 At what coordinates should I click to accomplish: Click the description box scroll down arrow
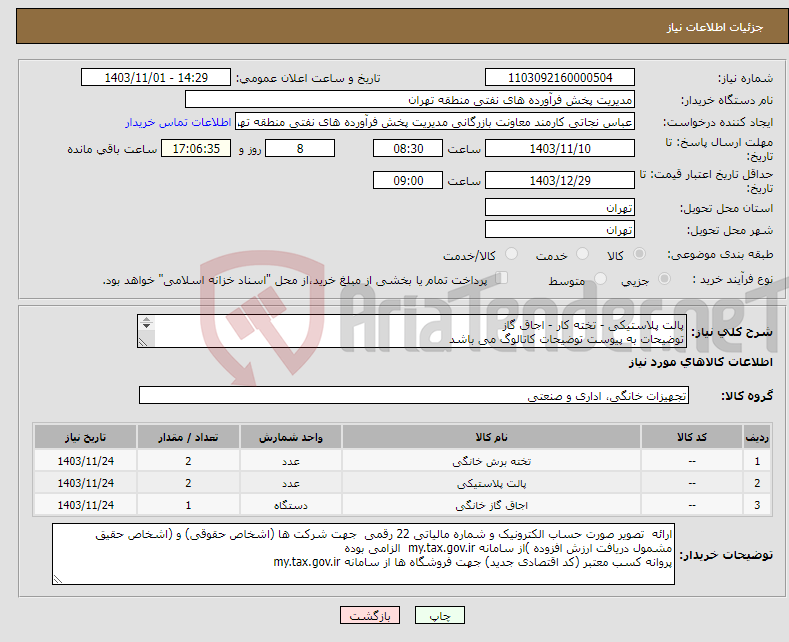[x=146, y=326]
